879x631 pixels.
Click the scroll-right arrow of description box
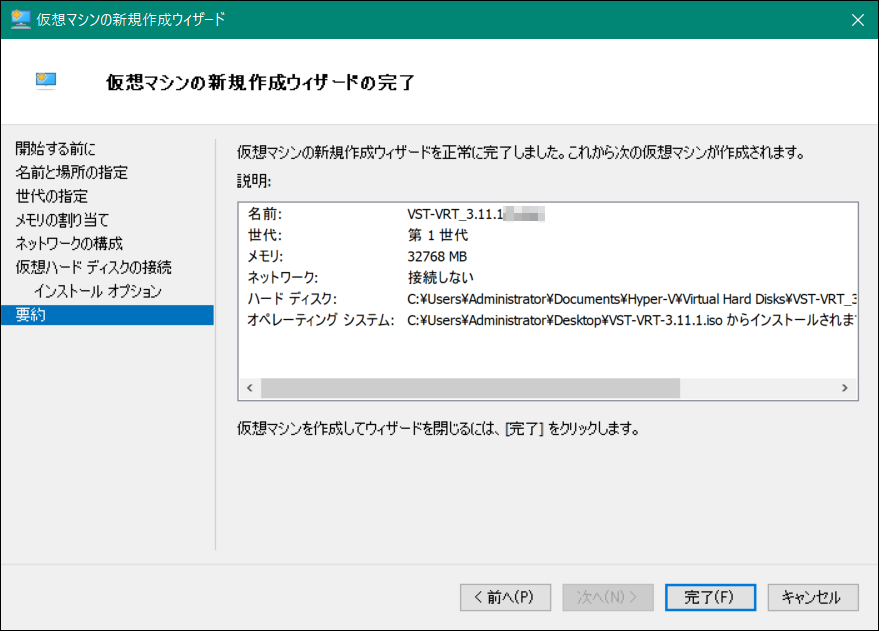click(x=845, y=388)
